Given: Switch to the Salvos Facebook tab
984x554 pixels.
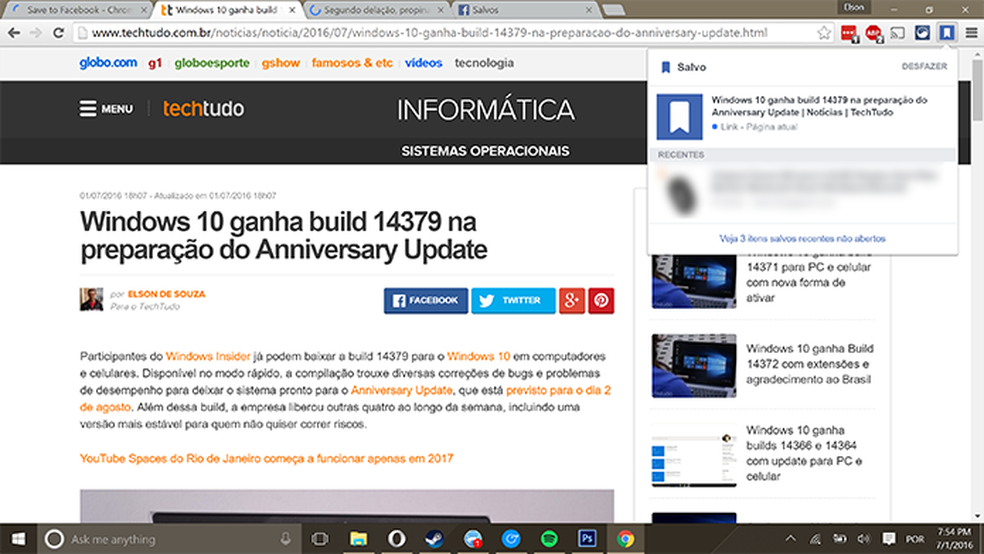Looking at the screenshot, I should [525, 10].
